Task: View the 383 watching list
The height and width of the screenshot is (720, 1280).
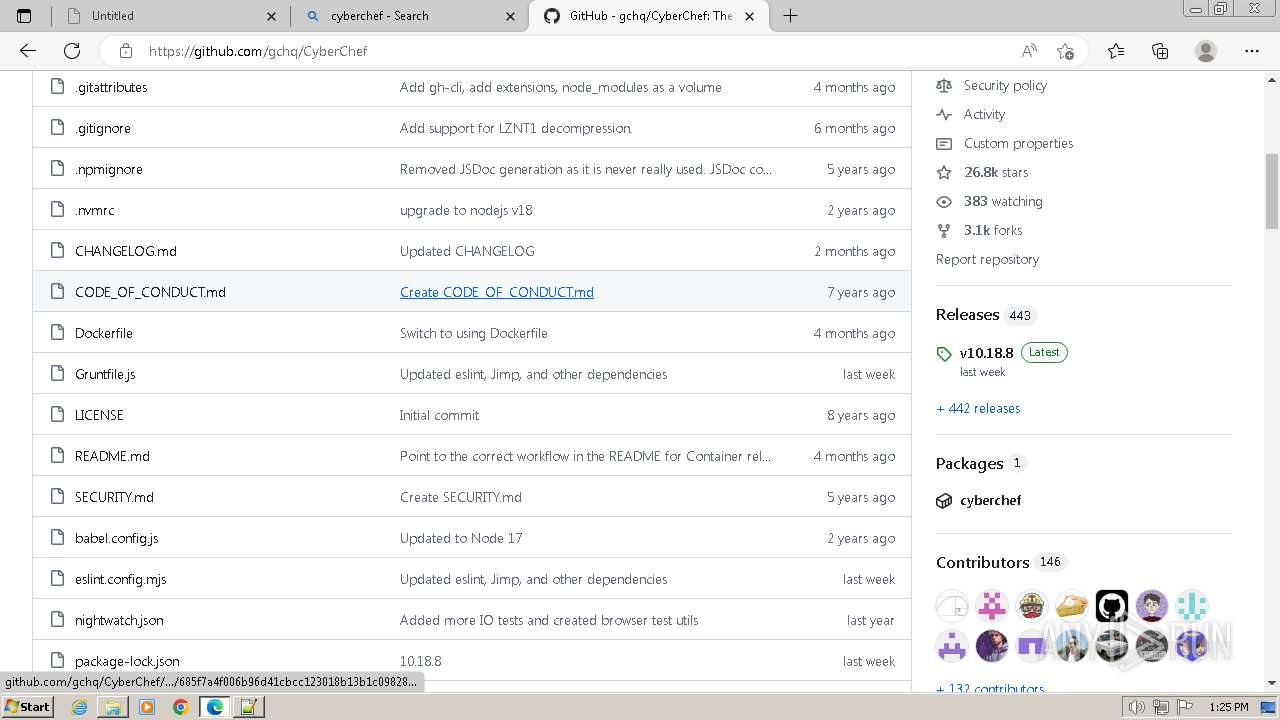Action: 1003,201
